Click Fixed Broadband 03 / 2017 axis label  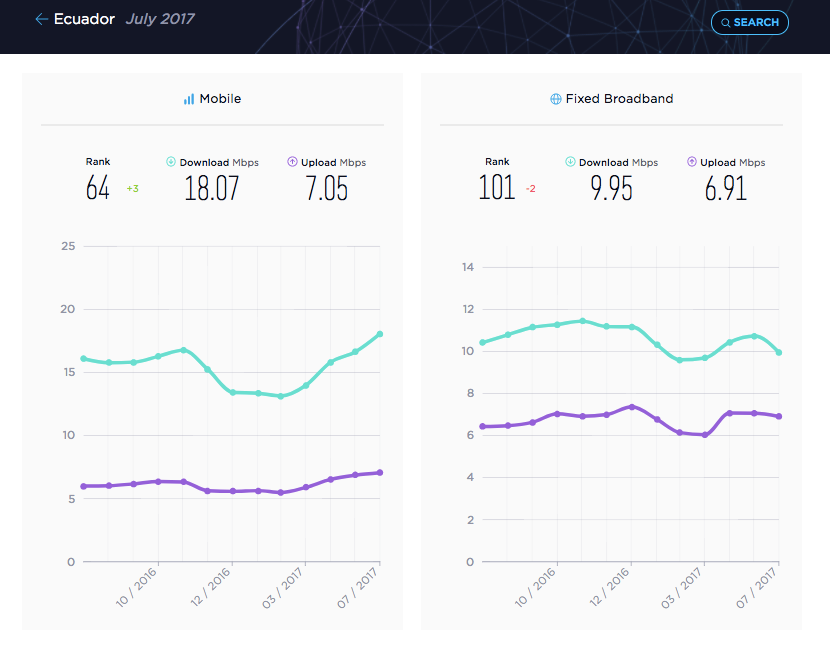click(x=681, y=588)
